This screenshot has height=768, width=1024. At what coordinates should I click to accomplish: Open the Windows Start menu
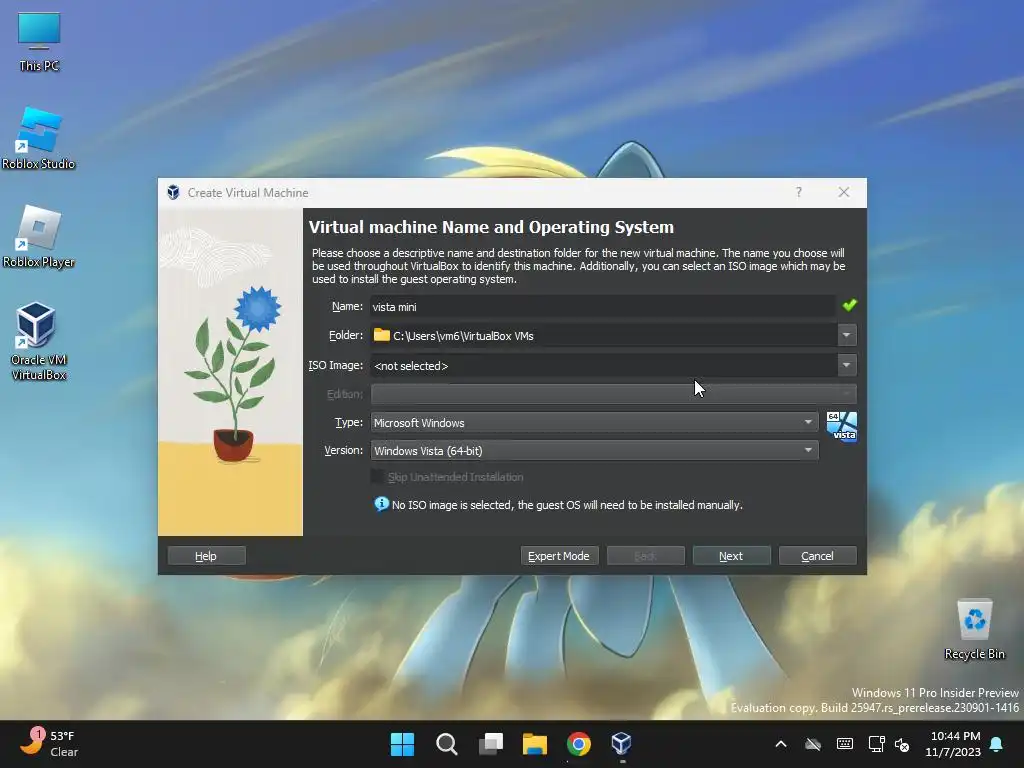click(402, 744)
